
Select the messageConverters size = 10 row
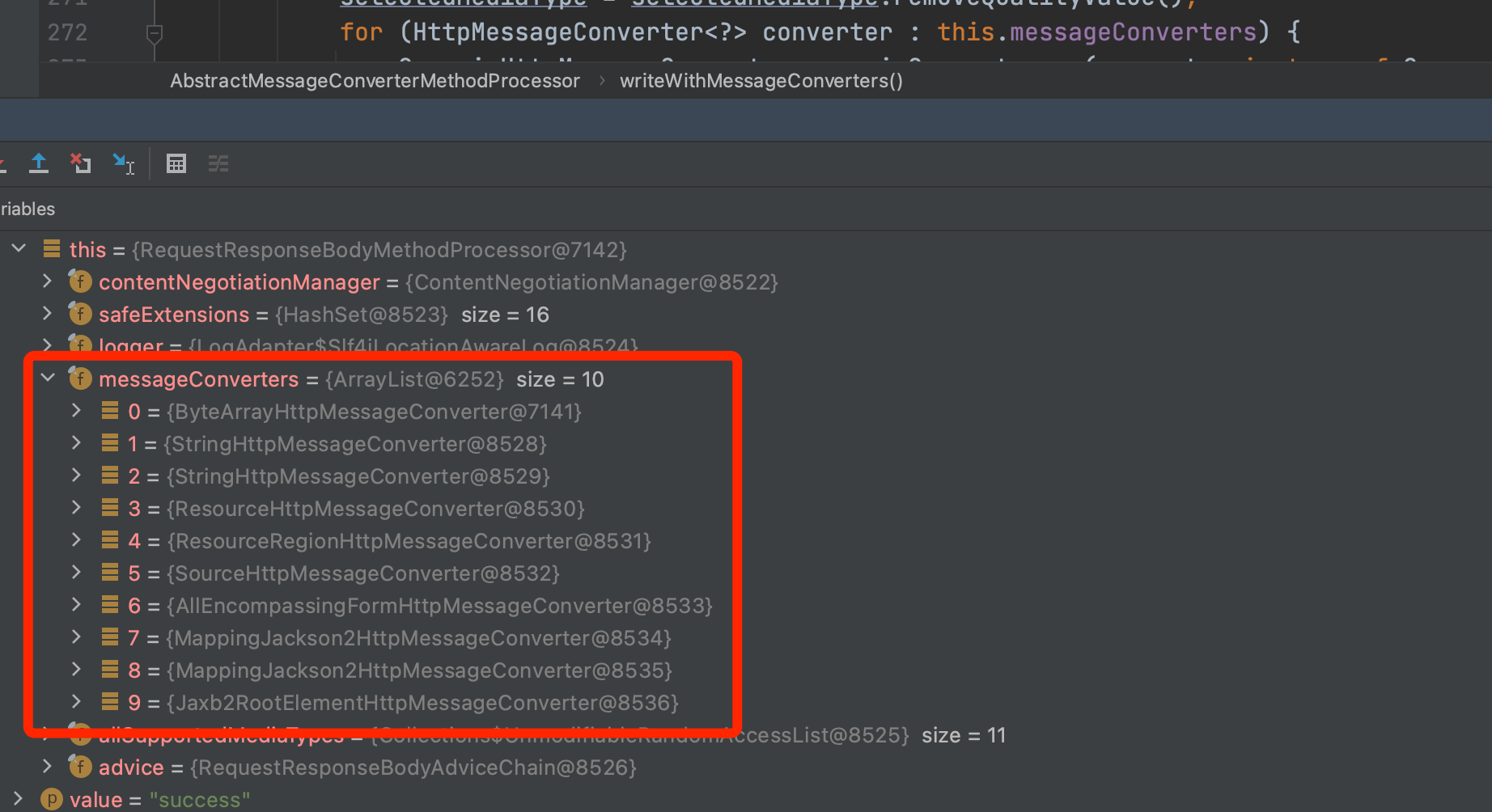tap(746, 379)
